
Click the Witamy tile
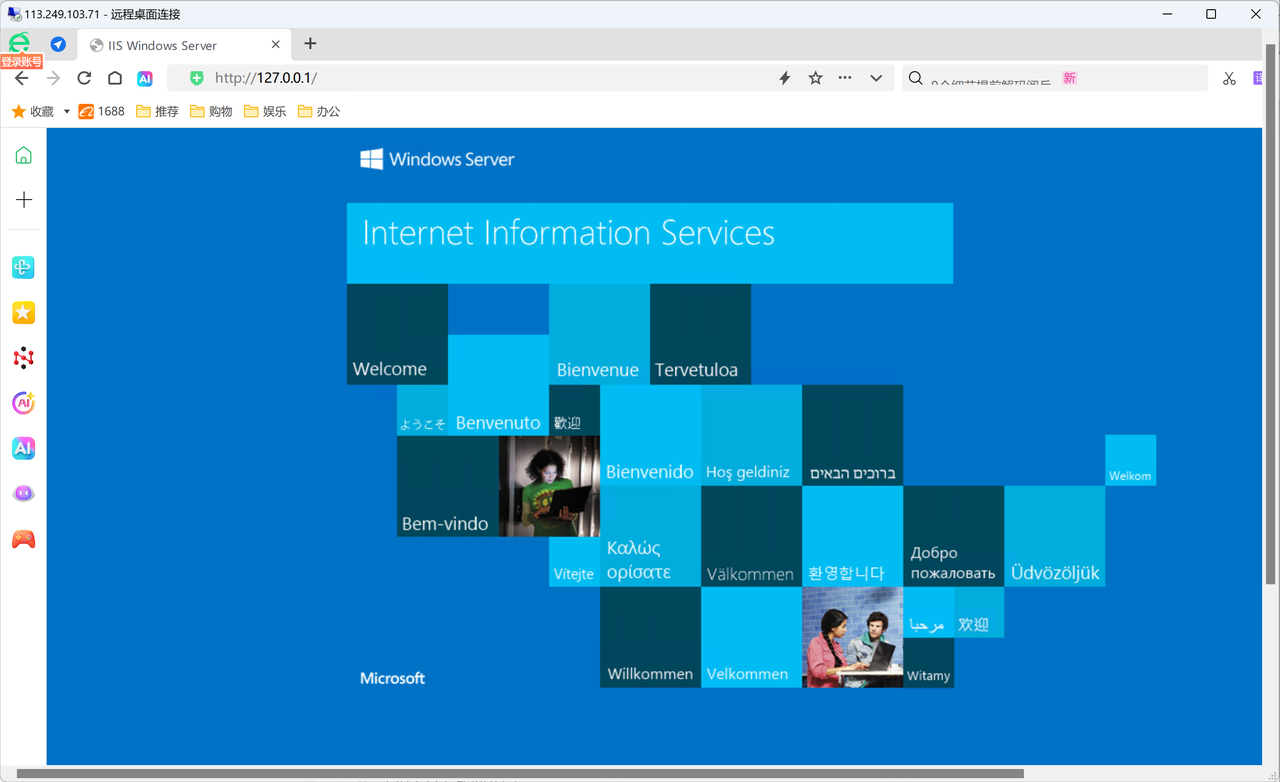coord(928,663)
